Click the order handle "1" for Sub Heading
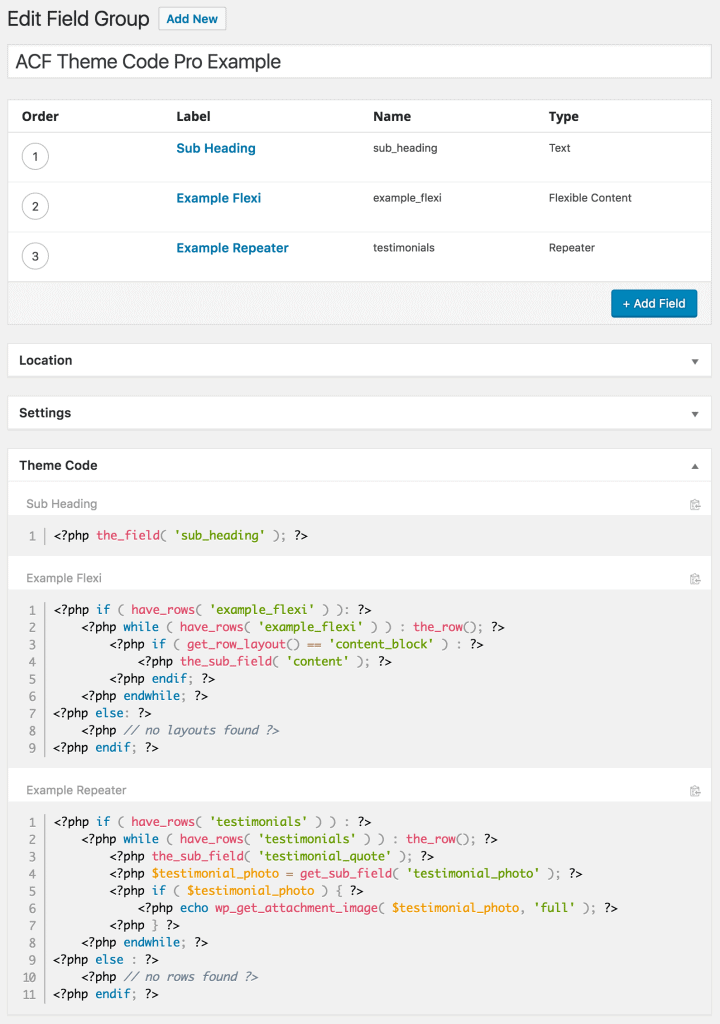Viewport: 720px width, 1024px height. click(35, 157)
